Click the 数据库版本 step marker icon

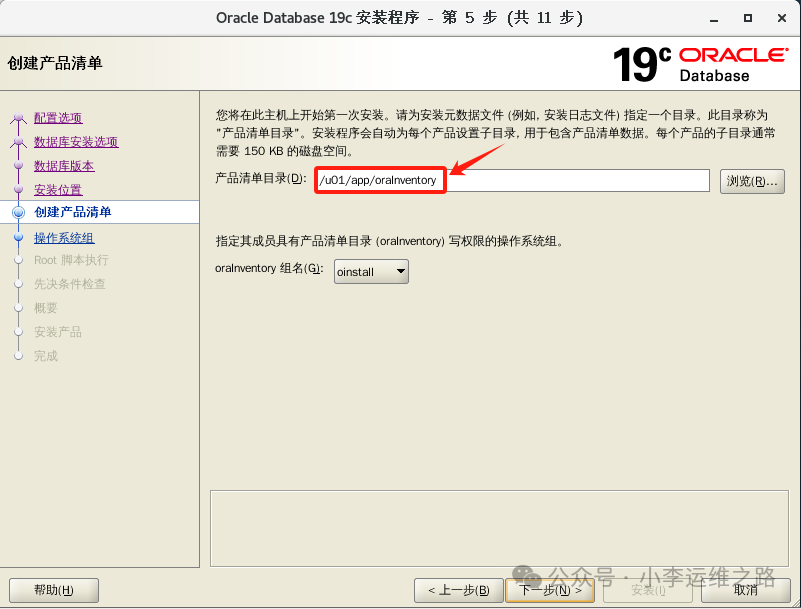click(18, 166)
